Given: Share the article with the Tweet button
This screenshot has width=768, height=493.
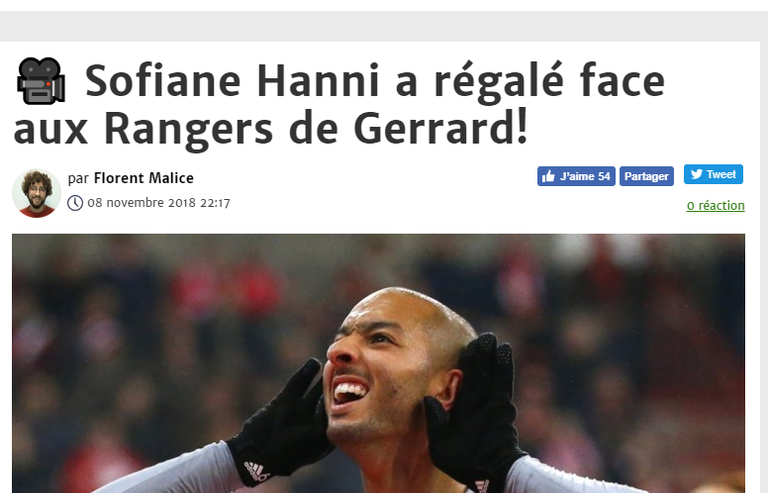Looking at the screenshot, I should pyautogui.click(x=713, y=174).
